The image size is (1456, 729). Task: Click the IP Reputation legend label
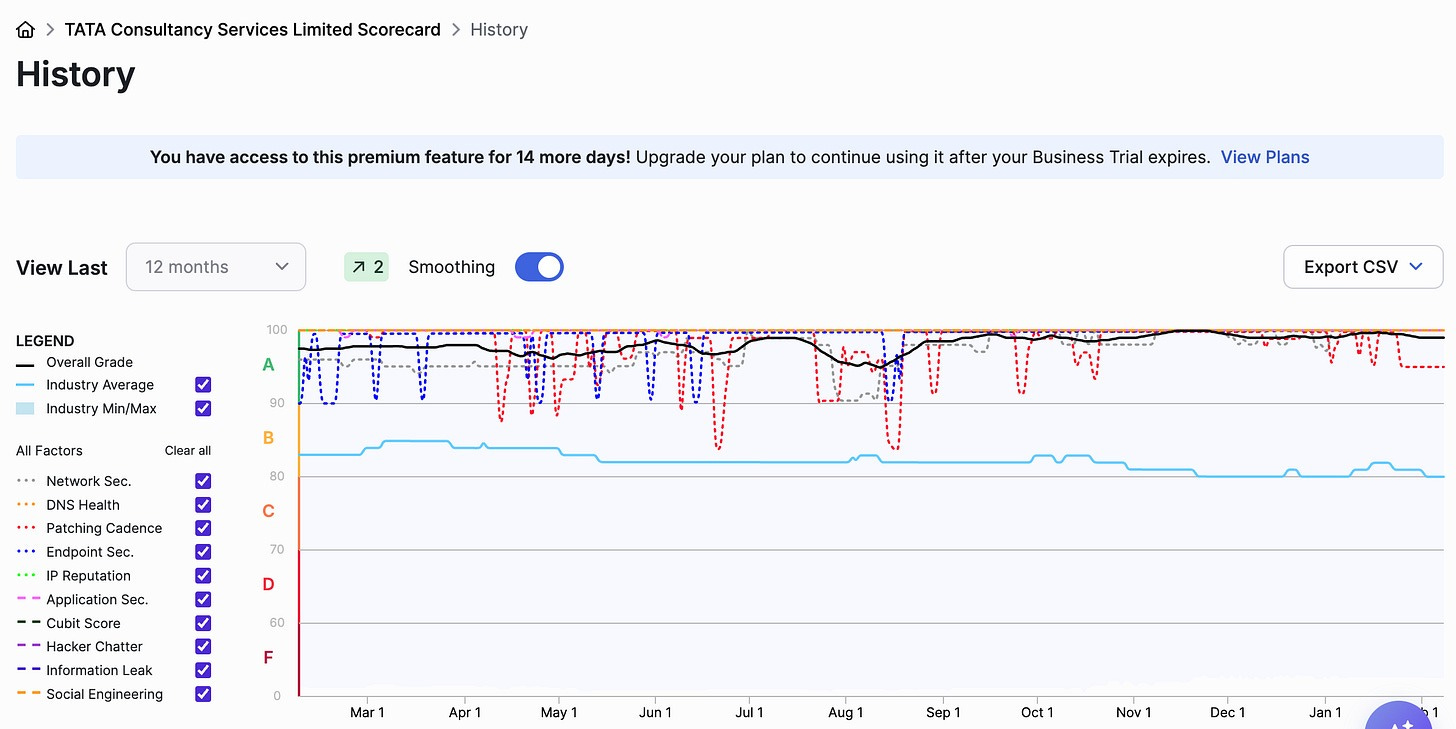pos(88,576)
